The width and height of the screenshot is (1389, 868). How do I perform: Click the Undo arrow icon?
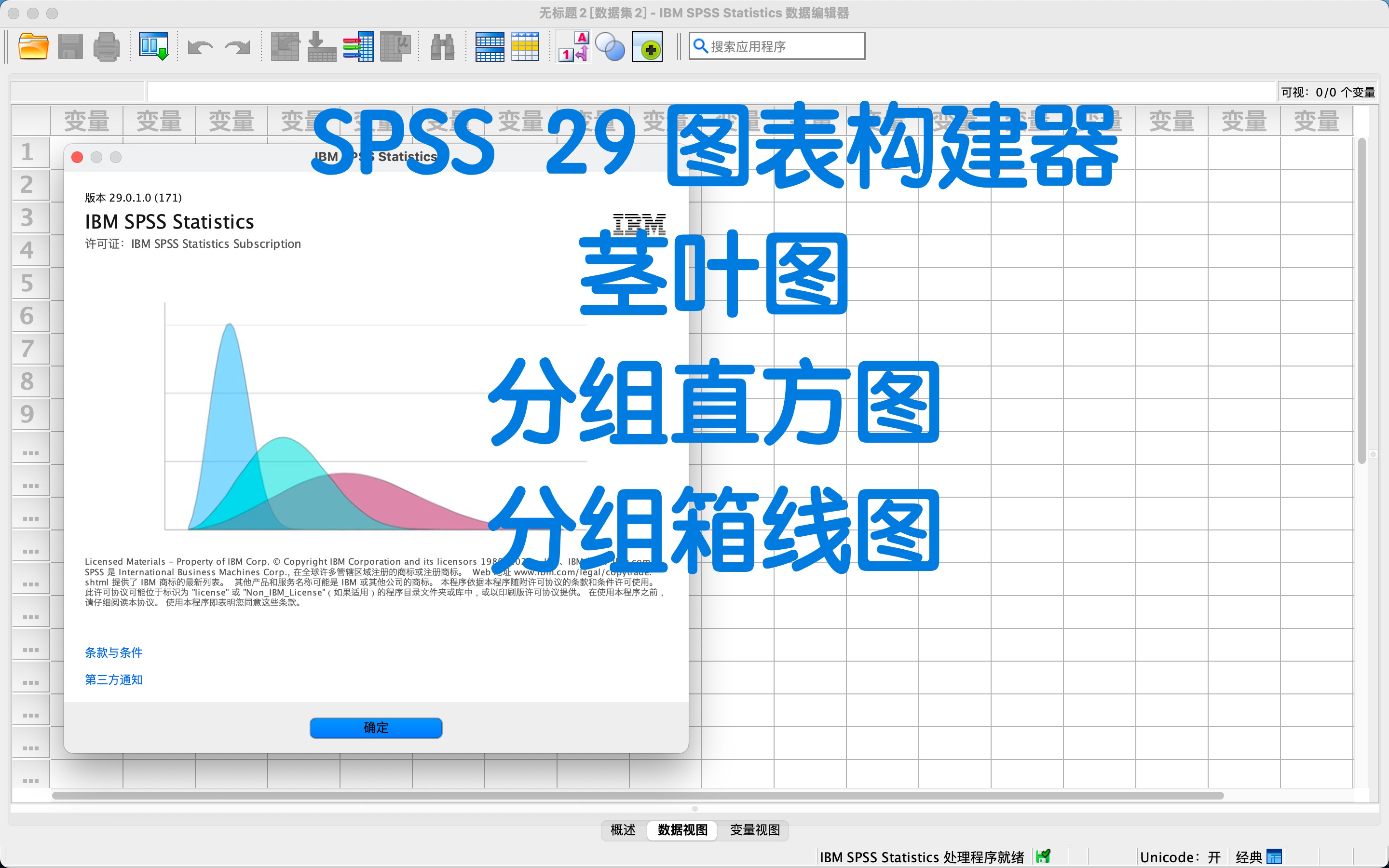pyautogui.click(x=200, y=47)
